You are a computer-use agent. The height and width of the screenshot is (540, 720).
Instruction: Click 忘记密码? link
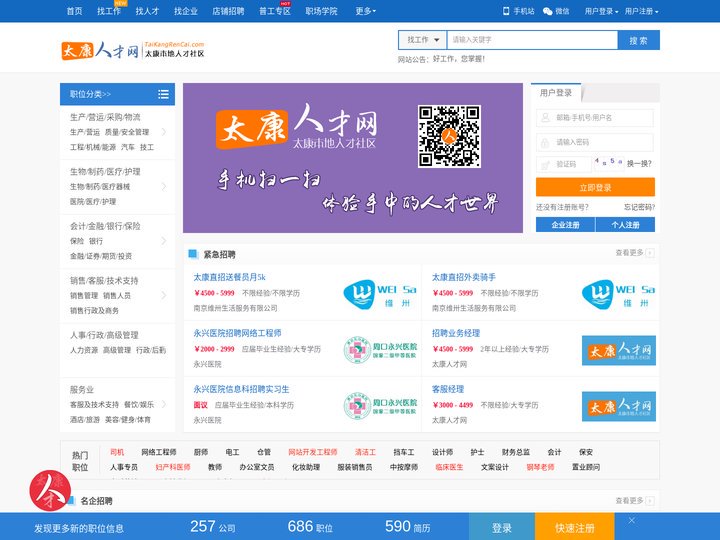pyautogui.click(x=639, y=207)
